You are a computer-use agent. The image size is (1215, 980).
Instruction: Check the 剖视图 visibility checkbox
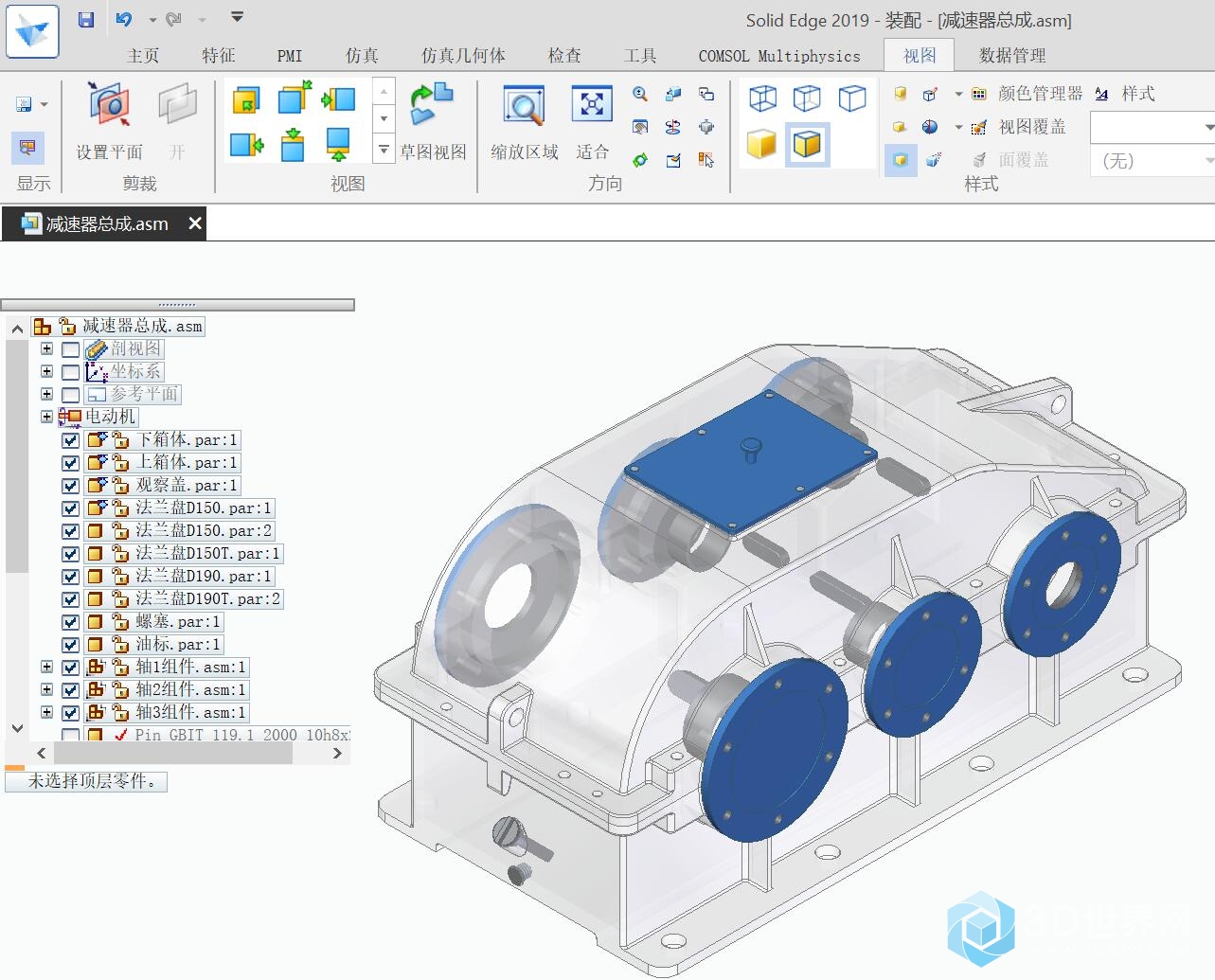tap(70, 349)
